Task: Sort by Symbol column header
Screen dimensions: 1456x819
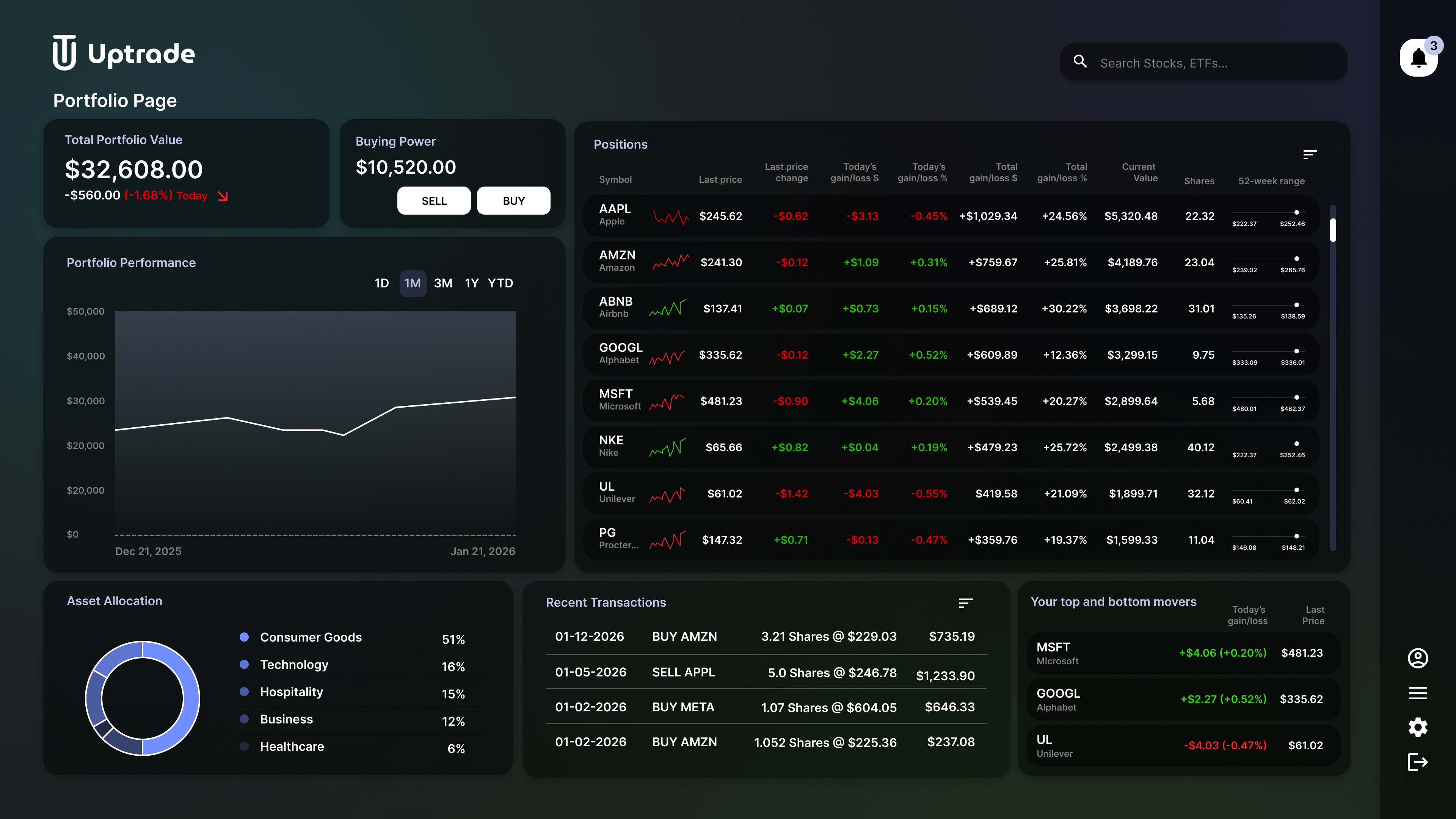Action: pyautogui.click(x=615, y=180)
